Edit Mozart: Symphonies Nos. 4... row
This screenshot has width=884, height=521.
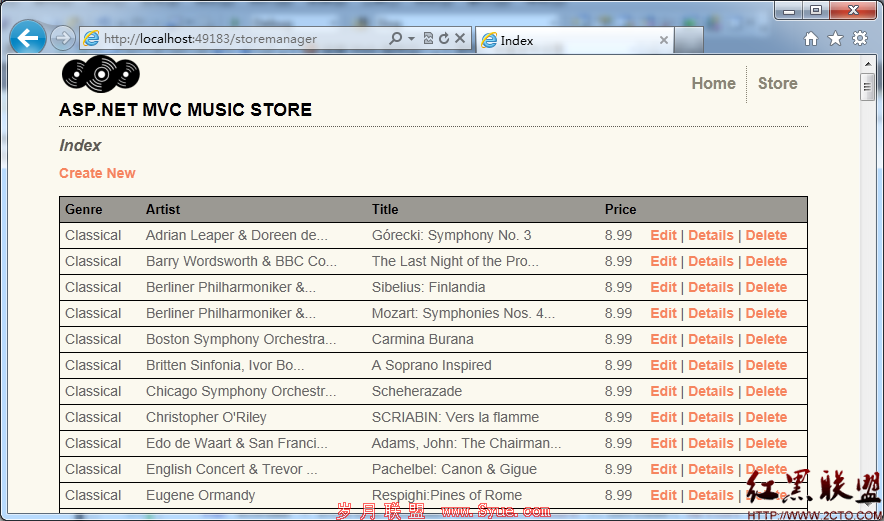point(663,313)
